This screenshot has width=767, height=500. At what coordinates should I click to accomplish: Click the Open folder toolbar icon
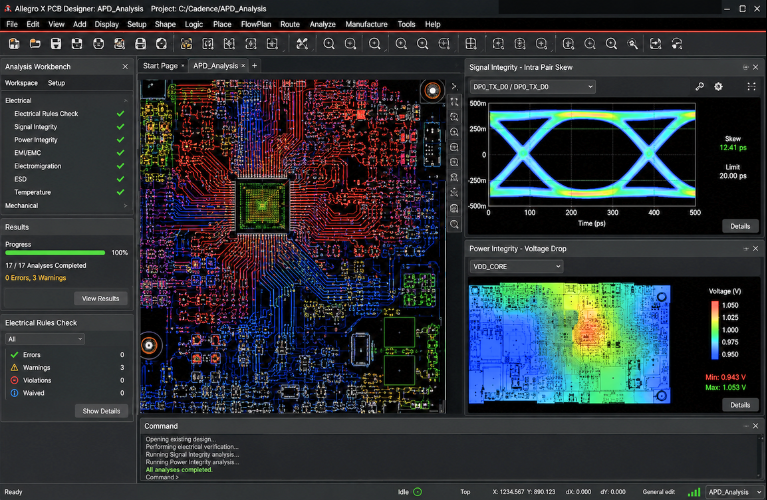[35, 44]
